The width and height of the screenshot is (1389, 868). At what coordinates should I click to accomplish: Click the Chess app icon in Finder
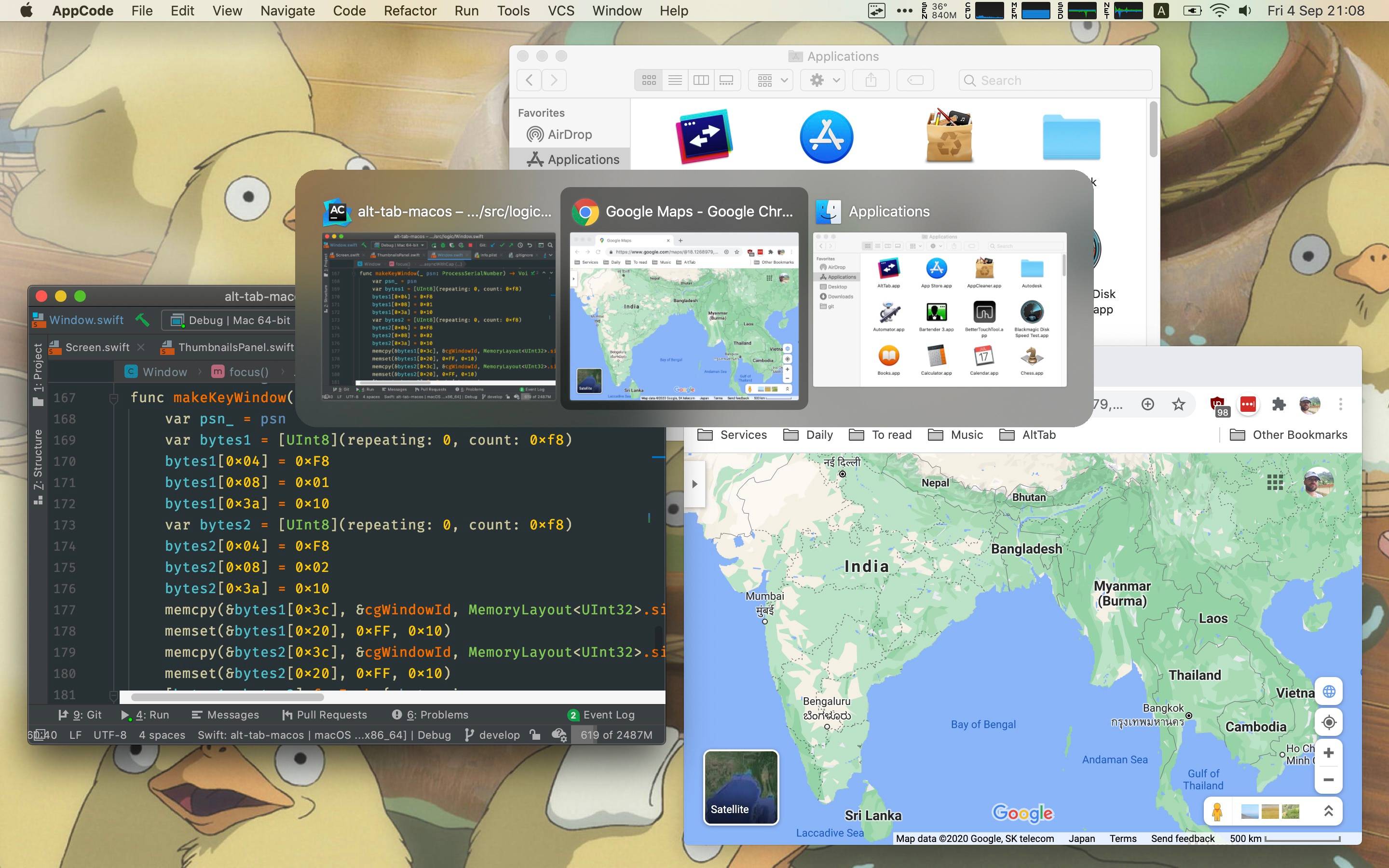(x=1031, y=355)
